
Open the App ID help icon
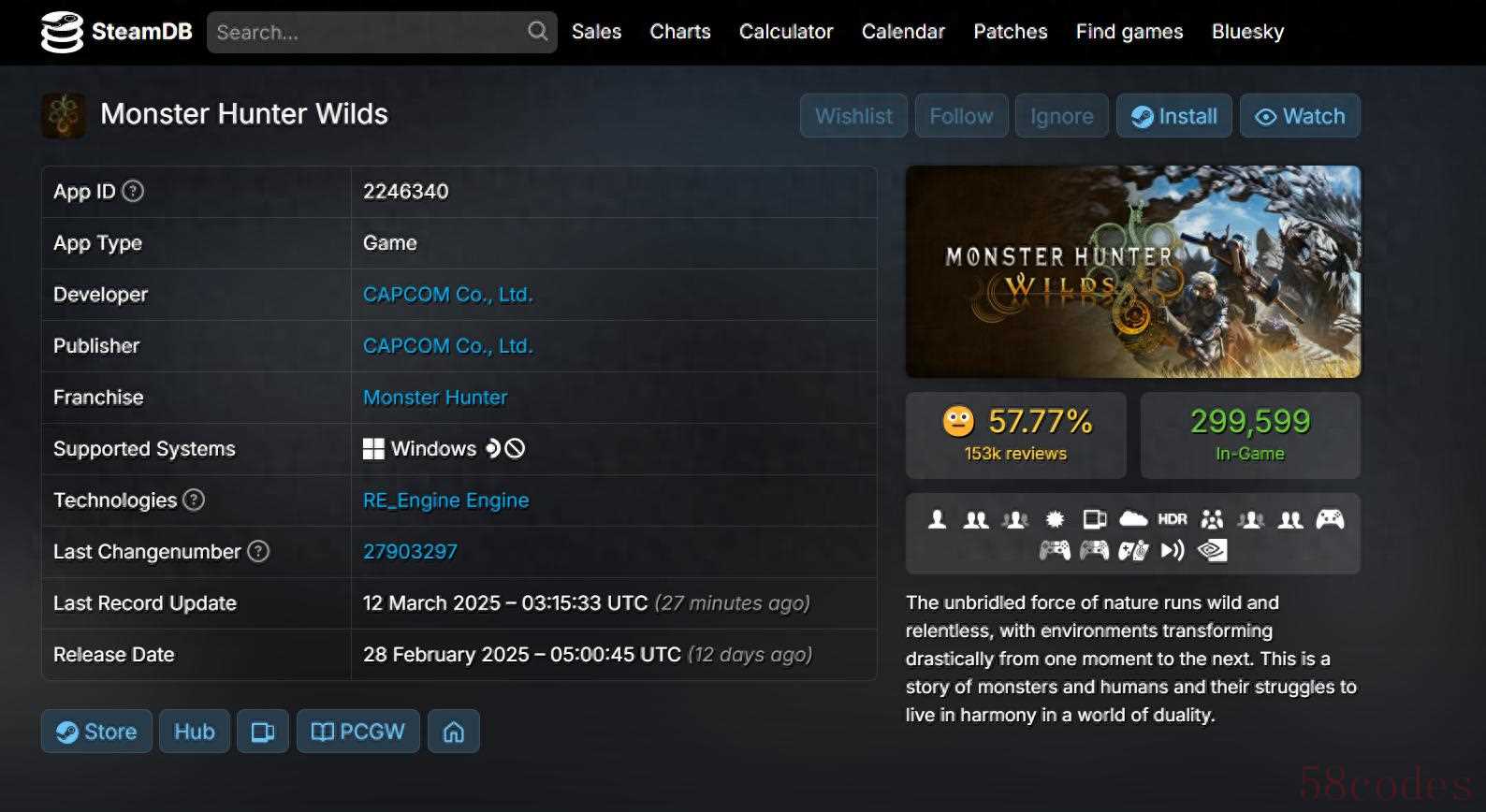134,192
